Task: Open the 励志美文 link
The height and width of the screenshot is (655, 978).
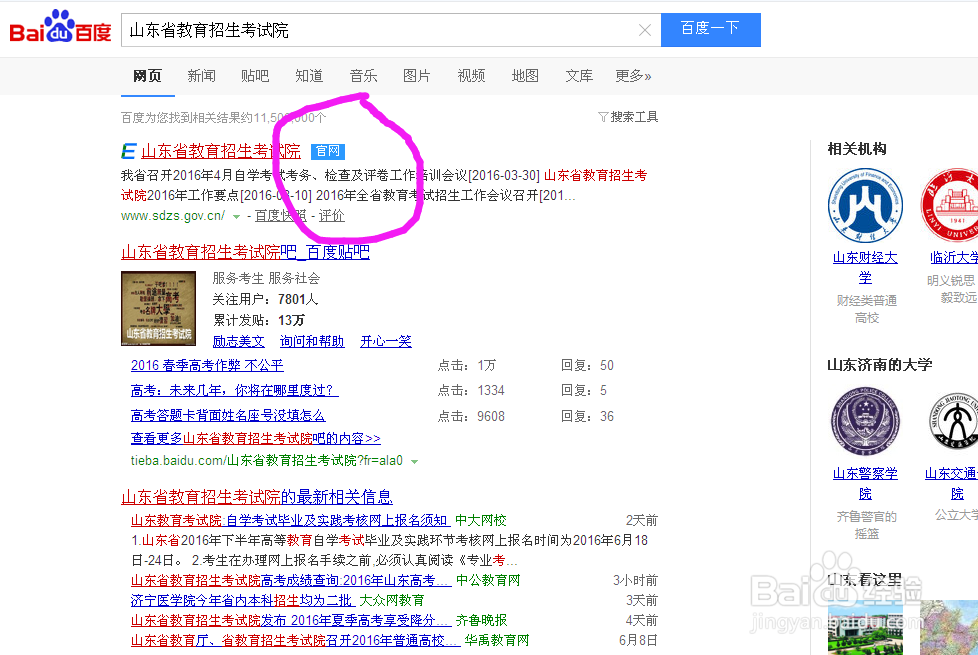Action: 238,341
